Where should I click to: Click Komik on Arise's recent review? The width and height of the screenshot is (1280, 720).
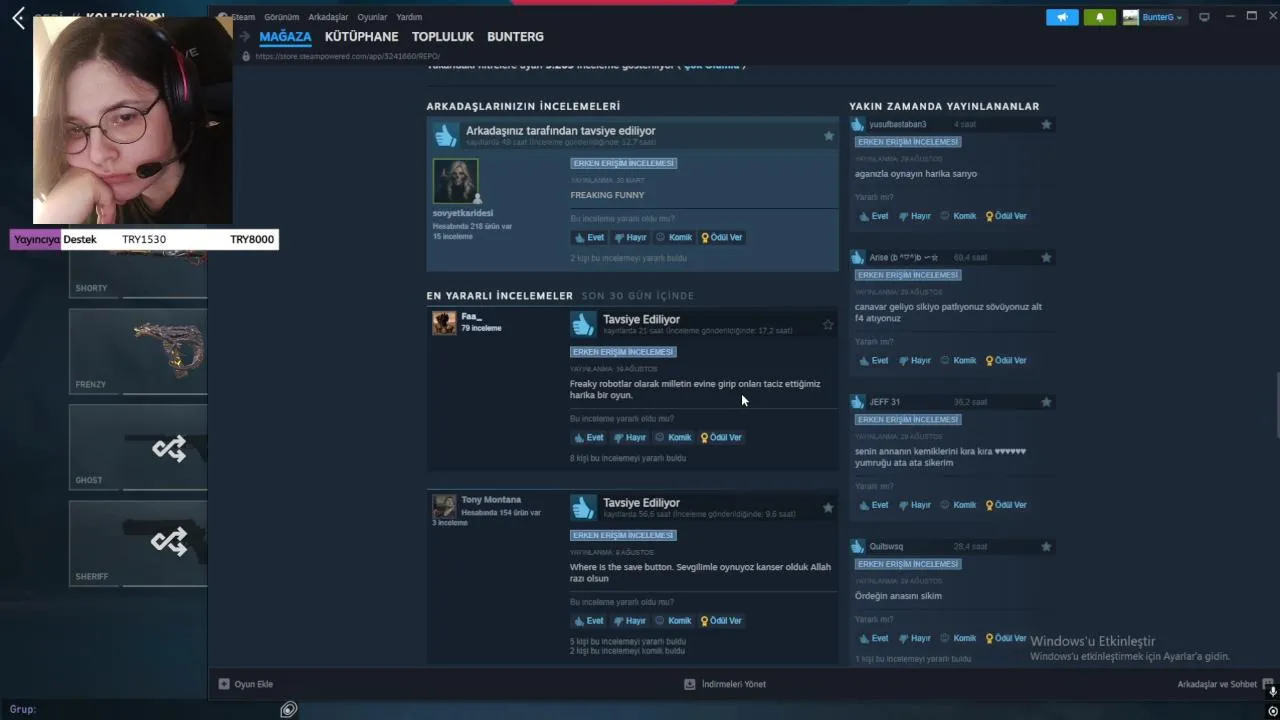pos(959,361)
